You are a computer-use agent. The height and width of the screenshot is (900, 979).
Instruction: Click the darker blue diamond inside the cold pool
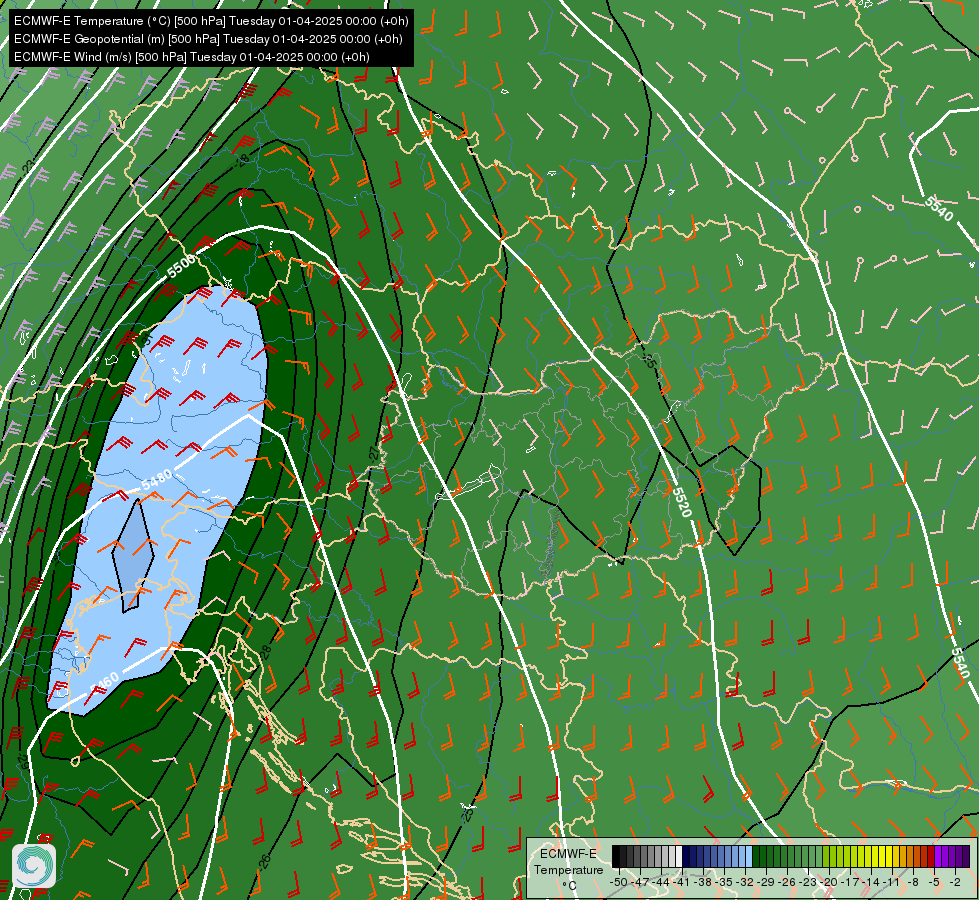click(x=133, y=555)
